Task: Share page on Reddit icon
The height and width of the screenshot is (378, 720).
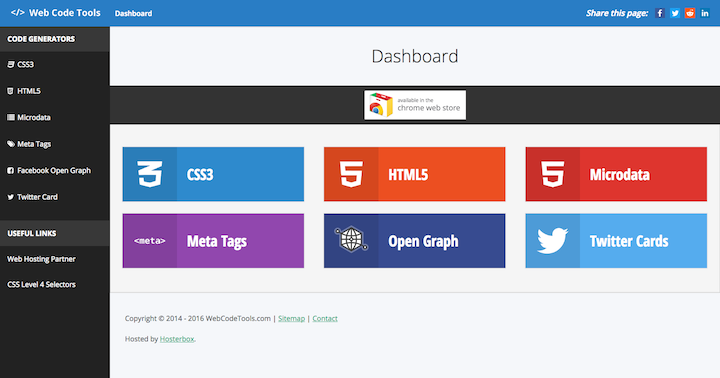Action: click(690, 13)
